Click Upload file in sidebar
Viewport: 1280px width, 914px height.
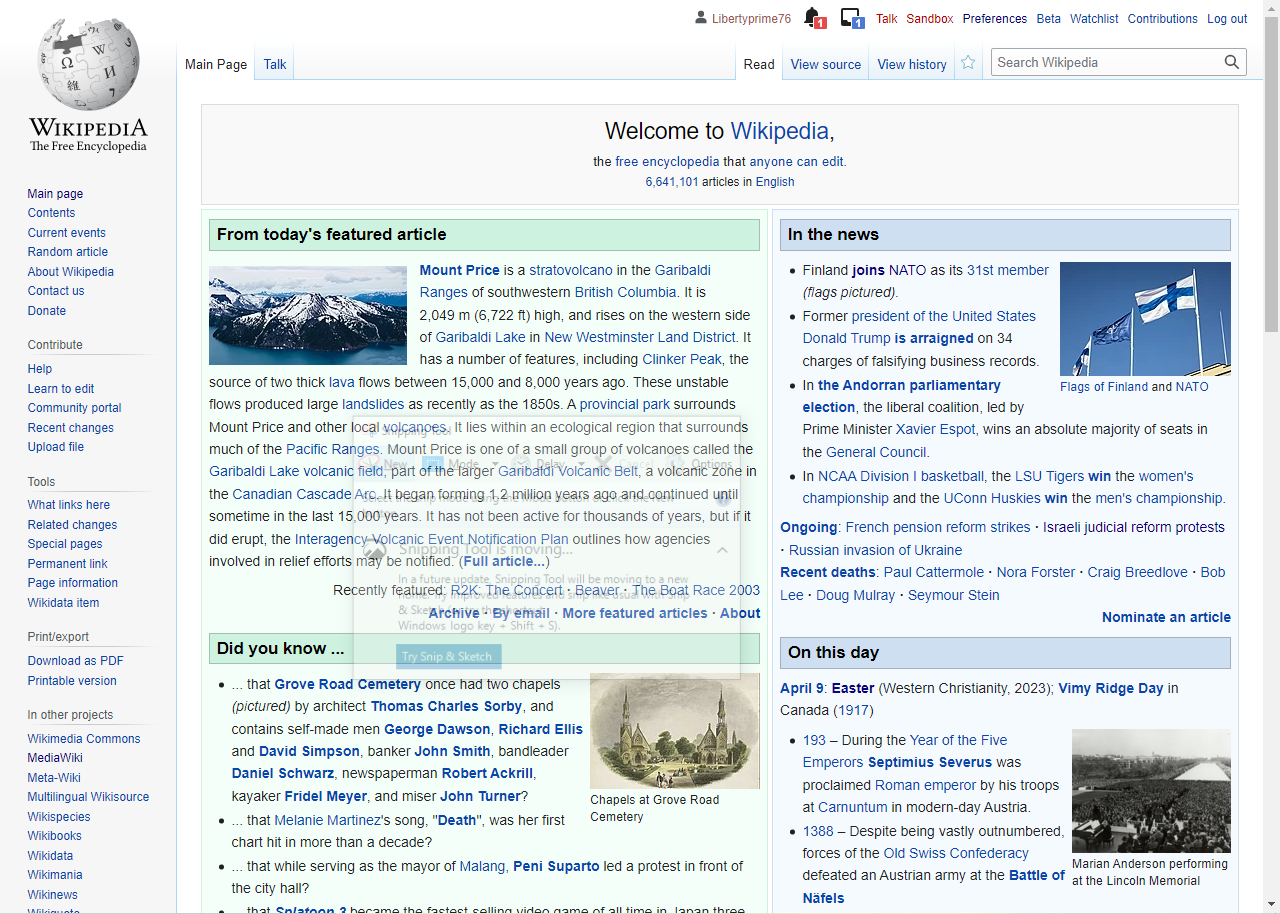[56, 447]
